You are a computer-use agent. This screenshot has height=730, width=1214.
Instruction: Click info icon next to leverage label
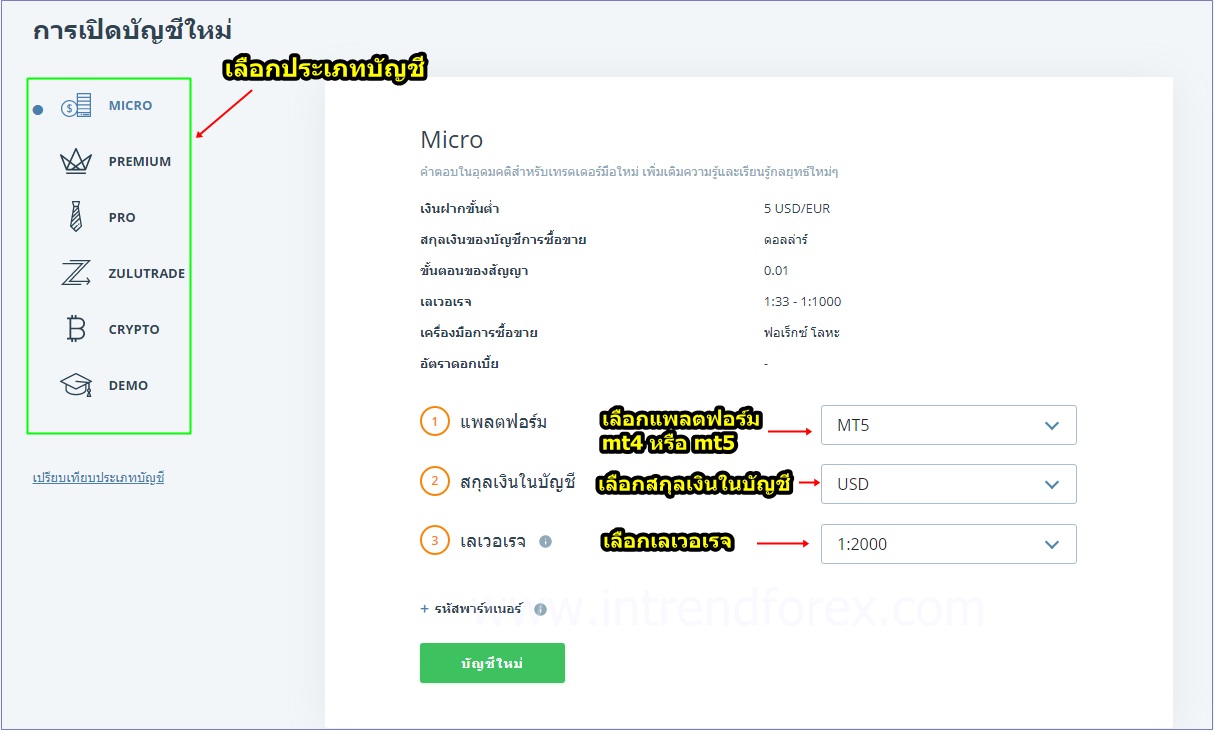(x=545, y=541)
